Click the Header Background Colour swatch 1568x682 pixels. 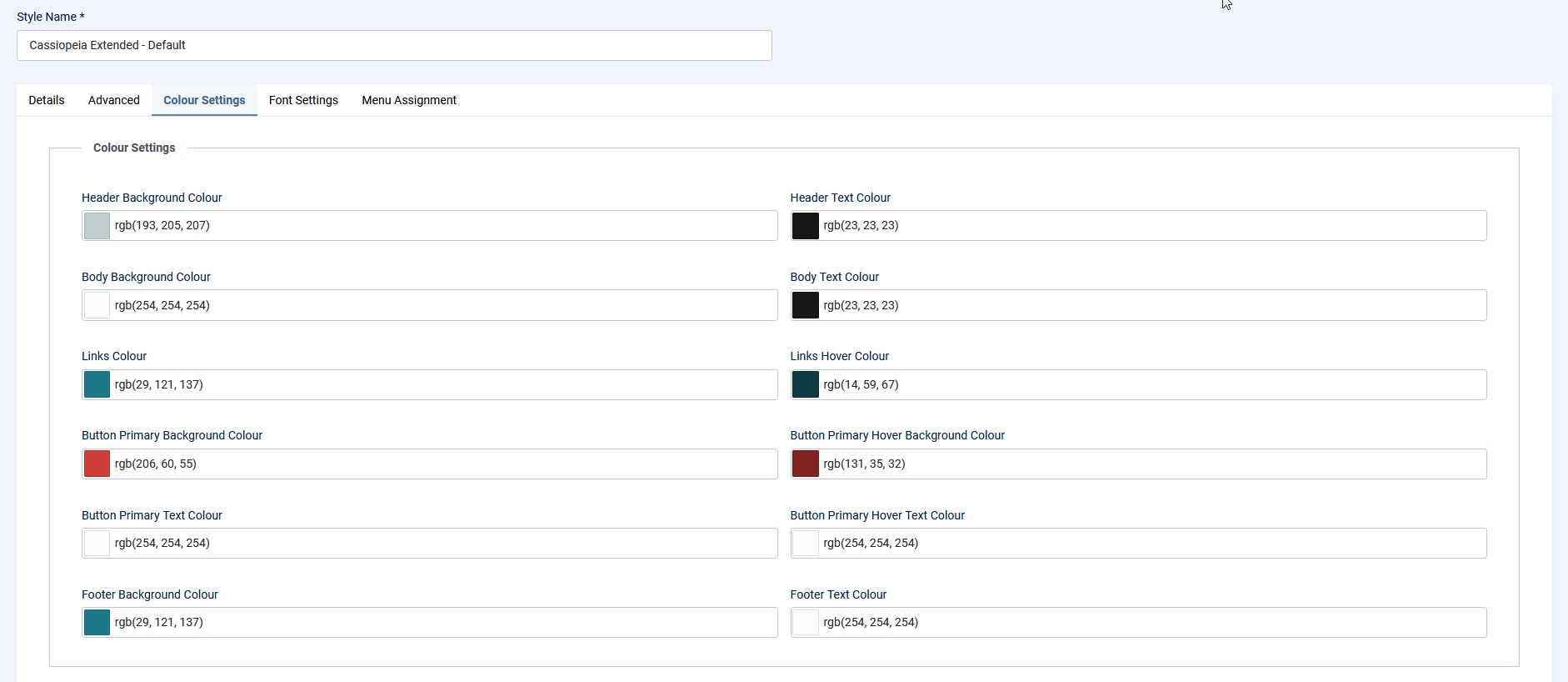(x=97, y=226)
